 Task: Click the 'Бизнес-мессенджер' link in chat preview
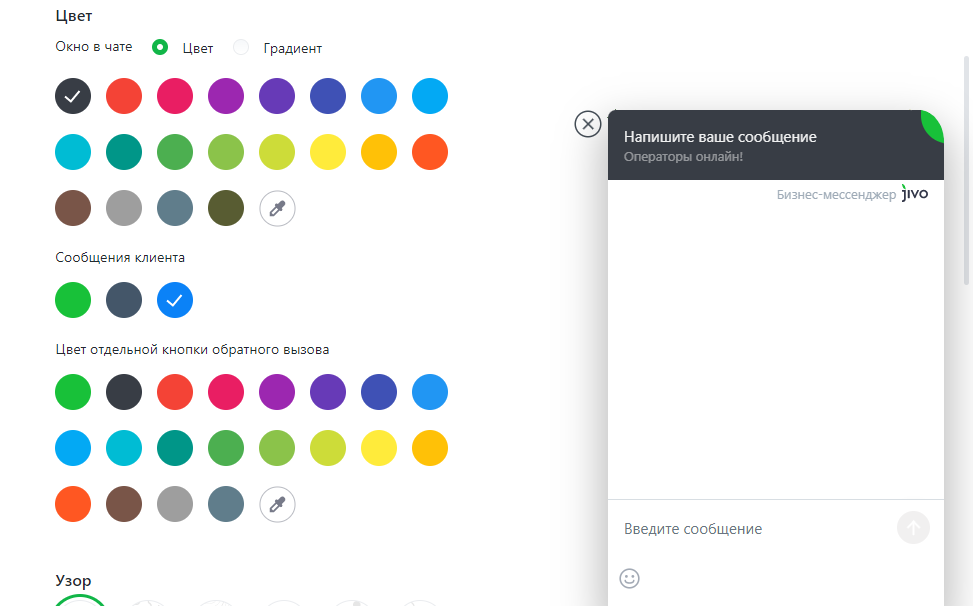(836, 195)
